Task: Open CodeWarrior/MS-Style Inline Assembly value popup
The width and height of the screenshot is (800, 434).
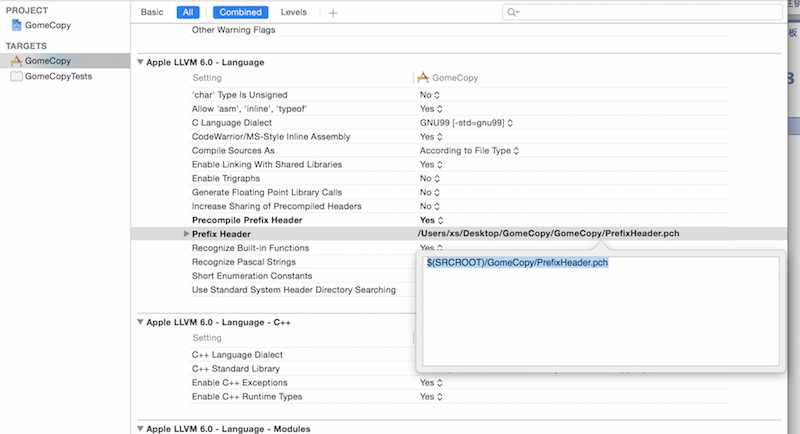Action: pyautogui.click(x=431, y=137)
